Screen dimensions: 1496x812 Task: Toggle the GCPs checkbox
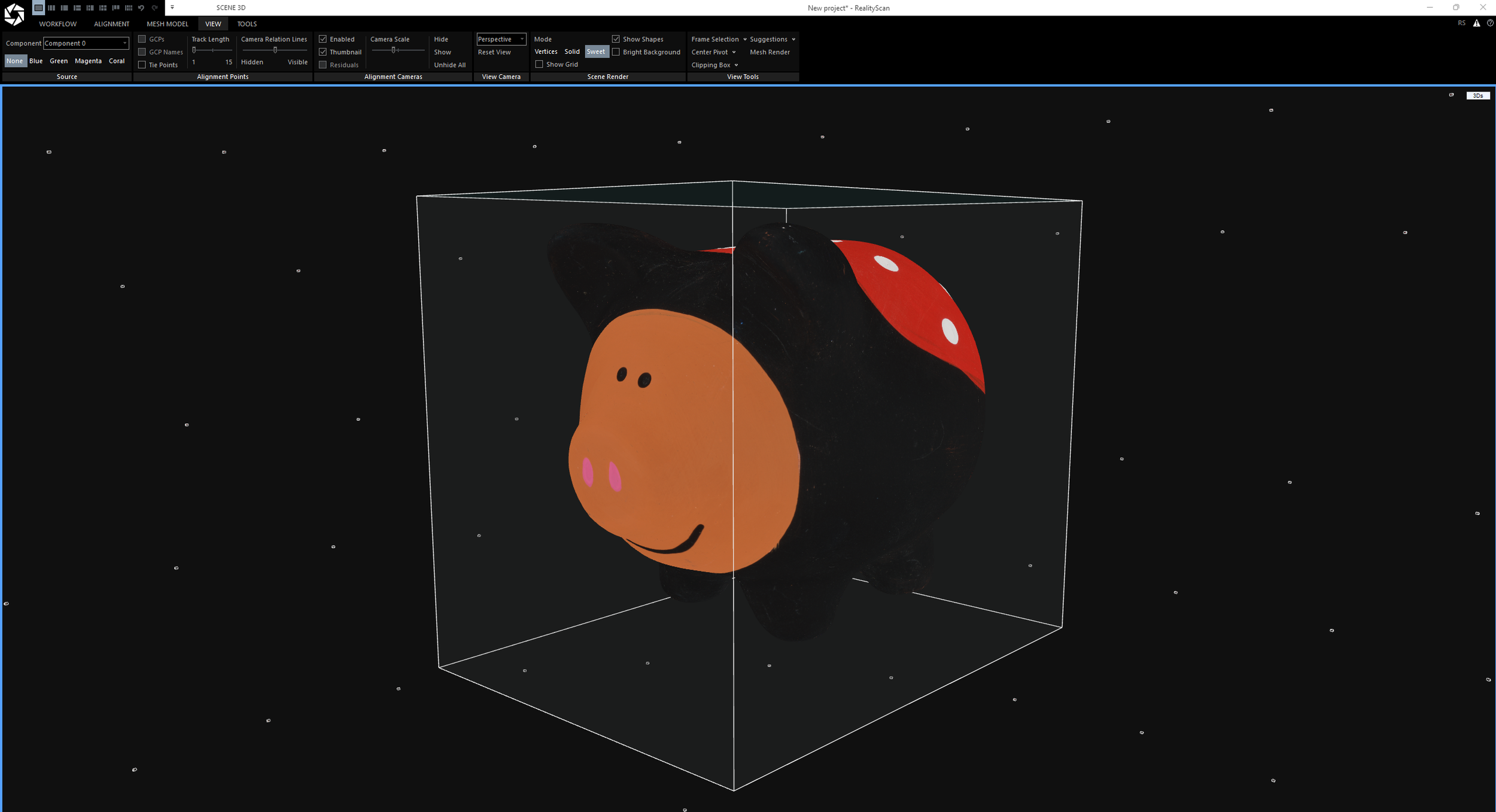[x=142, y=39]
